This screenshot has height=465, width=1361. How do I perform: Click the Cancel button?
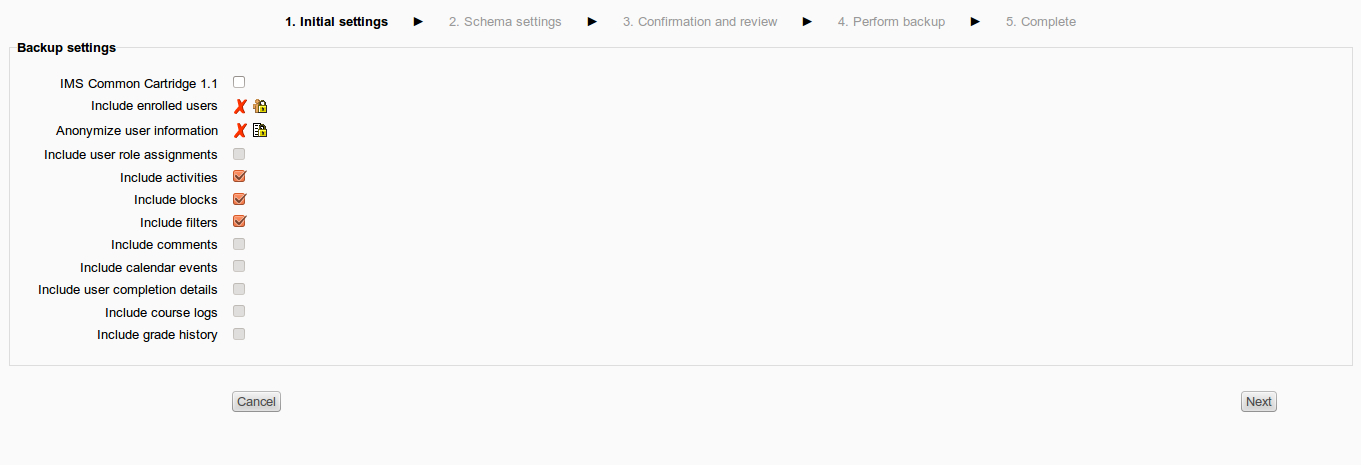pyautogui.click(x=256, y=401)
